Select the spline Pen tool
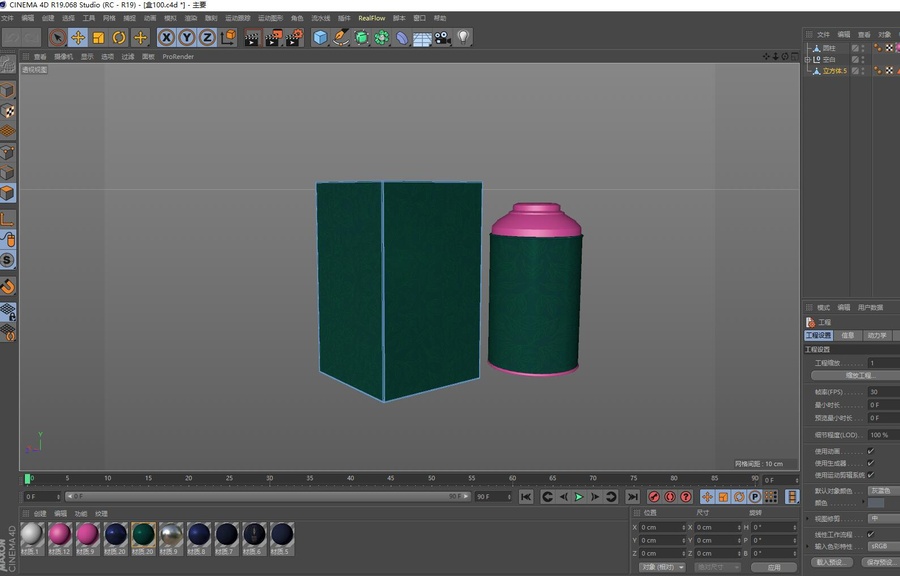 click(341, 38)
